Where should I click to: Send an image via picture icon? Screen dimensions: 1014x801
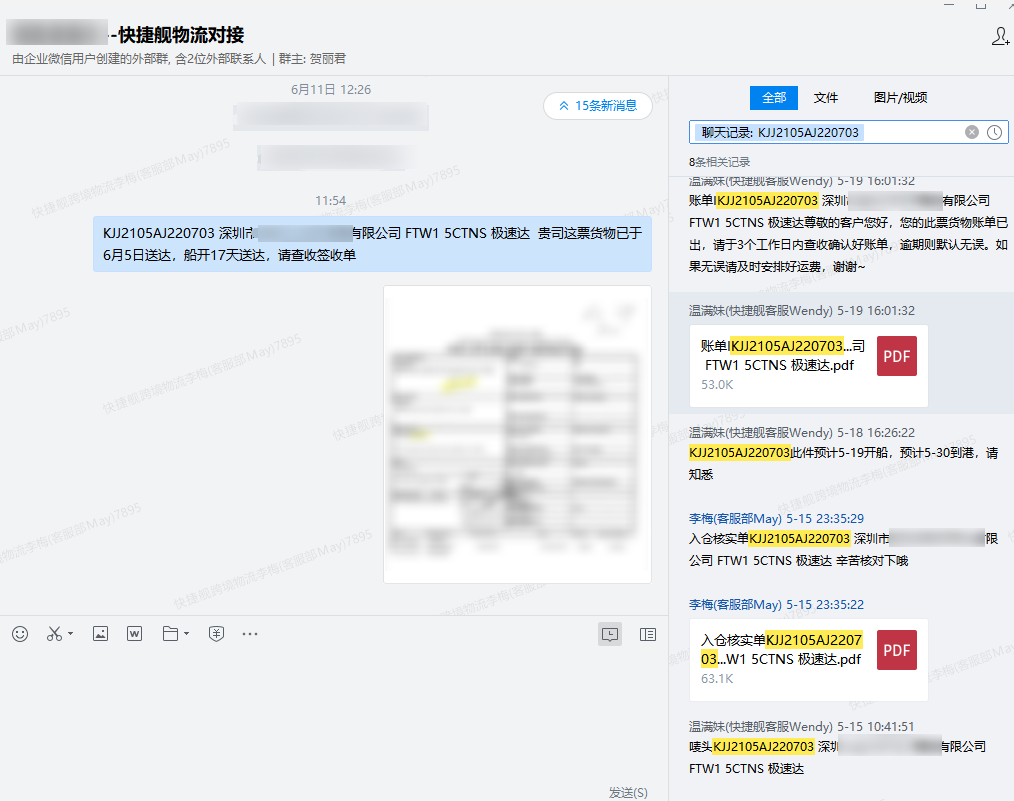(x=100, y=634)
